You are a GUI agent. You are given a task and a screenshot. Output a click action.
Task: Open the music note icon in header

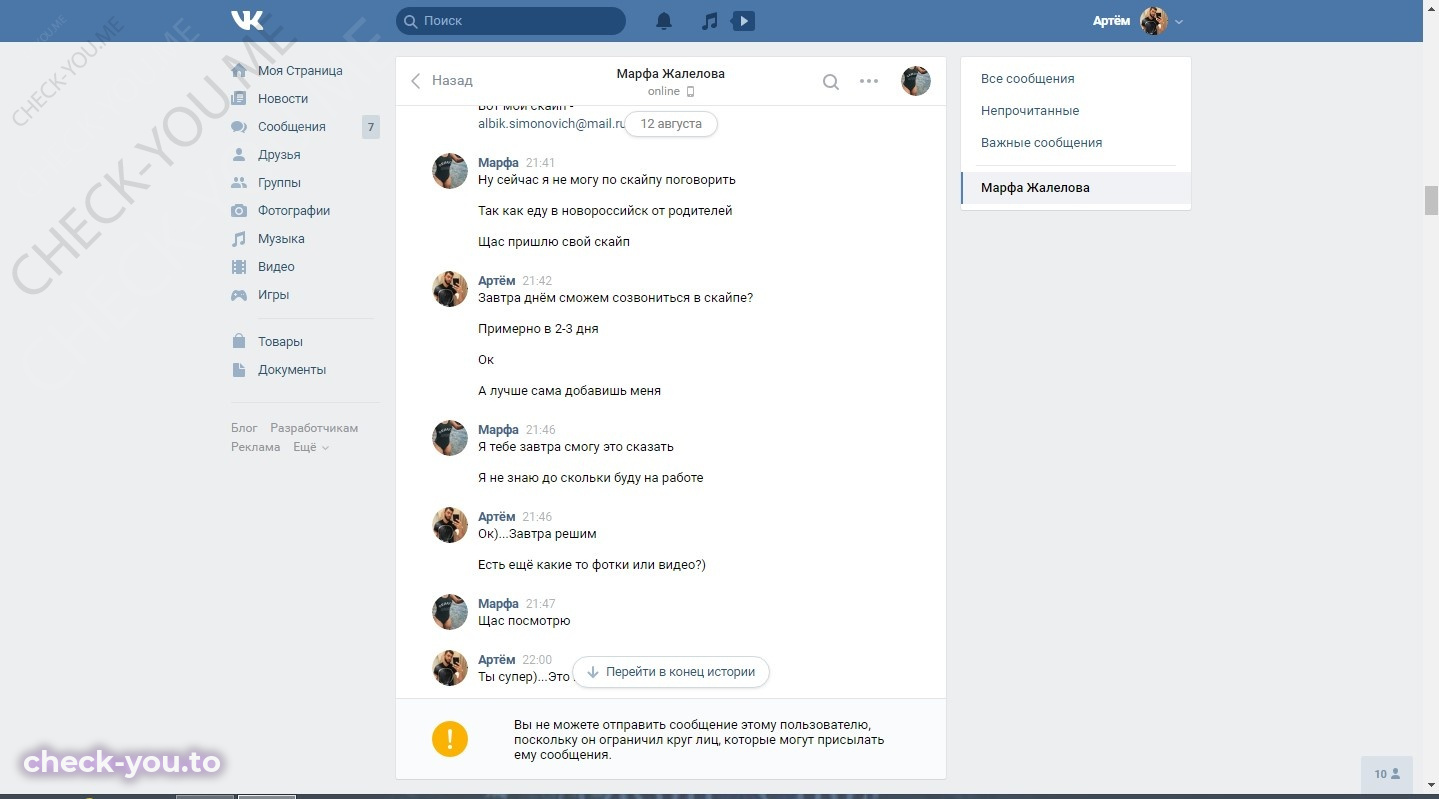(x=710, y=21)
